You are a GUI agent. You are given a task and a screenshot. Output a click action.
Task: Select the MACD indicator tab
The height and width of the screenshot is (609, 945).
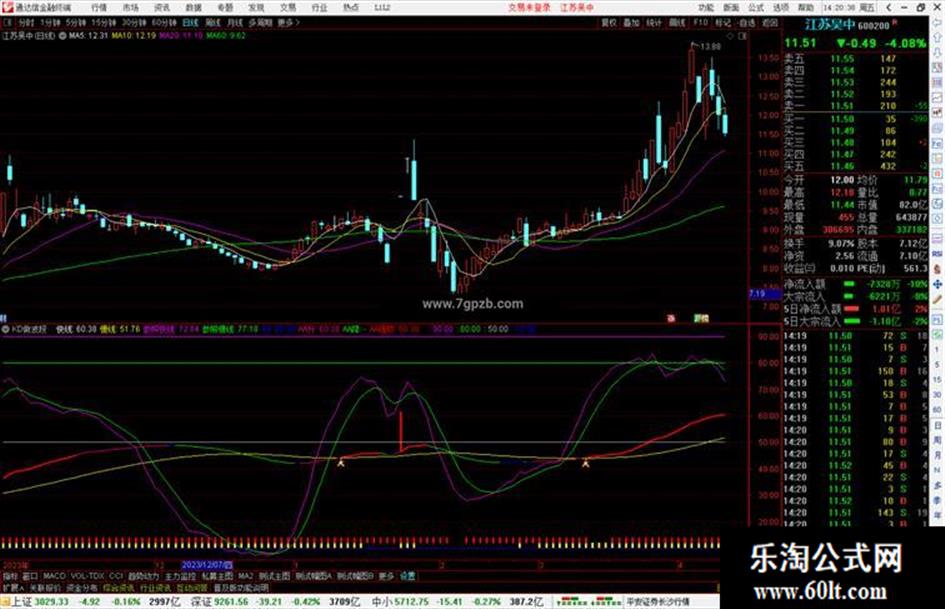click(x=54, y=576)
